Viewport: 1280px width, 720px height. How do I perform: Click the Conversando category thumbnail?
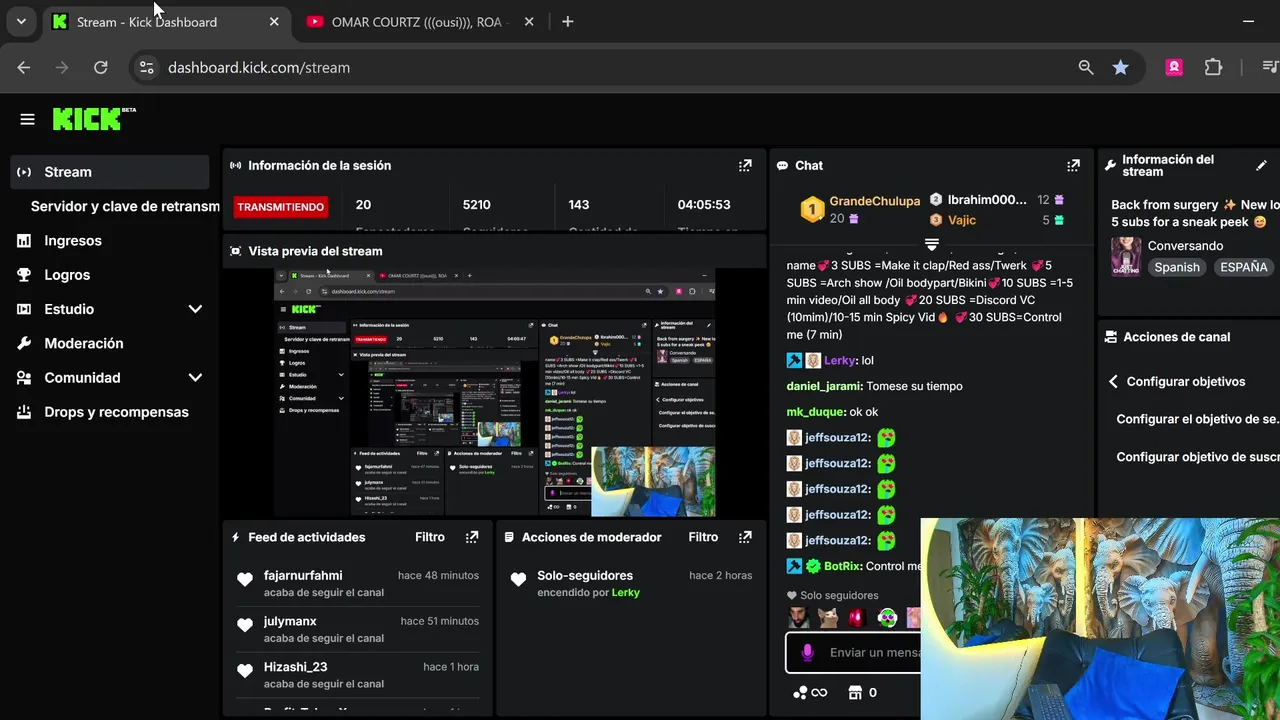[x=1126, y=257]
